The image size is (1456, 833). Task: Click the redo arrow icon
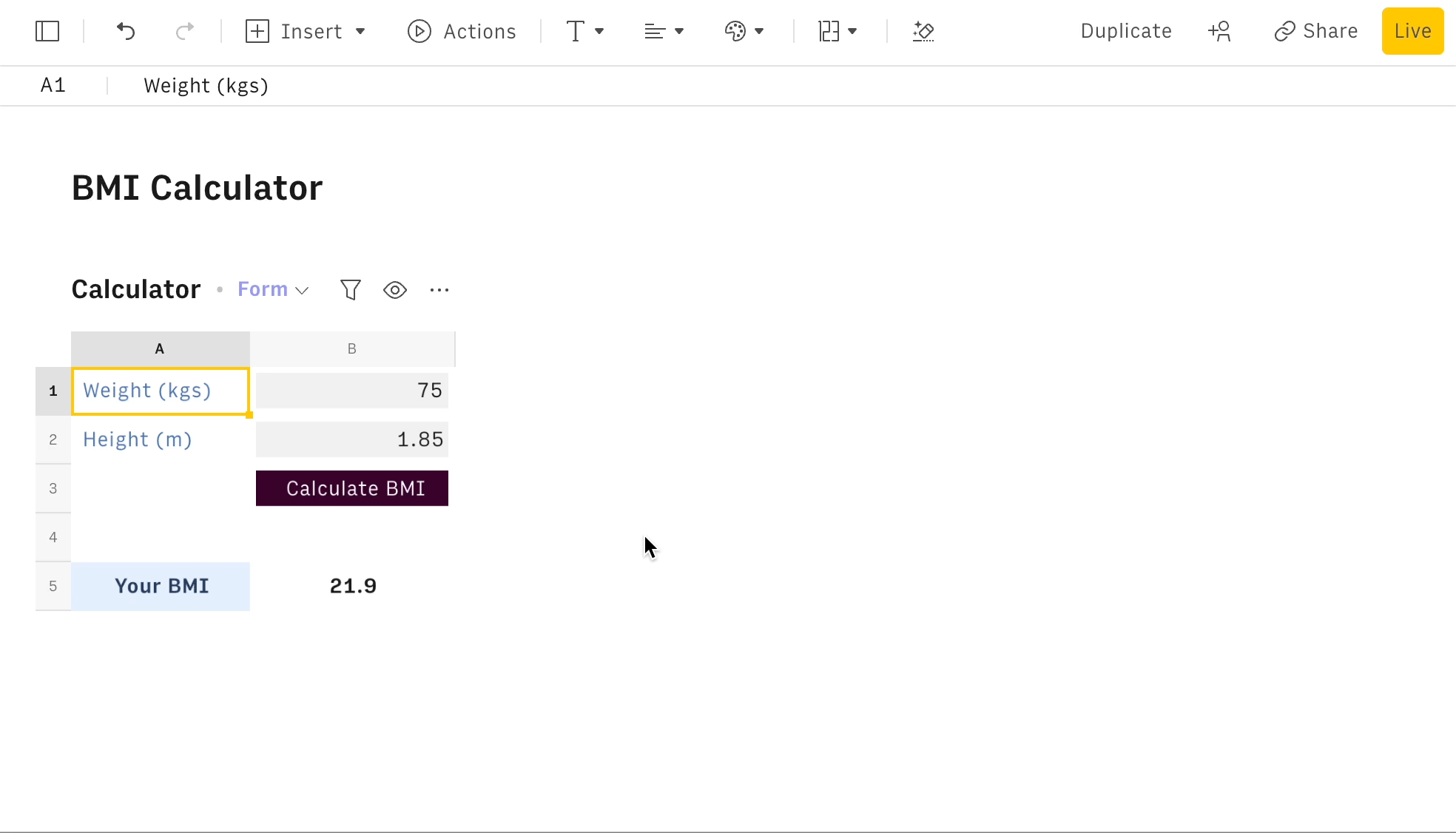click(184, 31)
